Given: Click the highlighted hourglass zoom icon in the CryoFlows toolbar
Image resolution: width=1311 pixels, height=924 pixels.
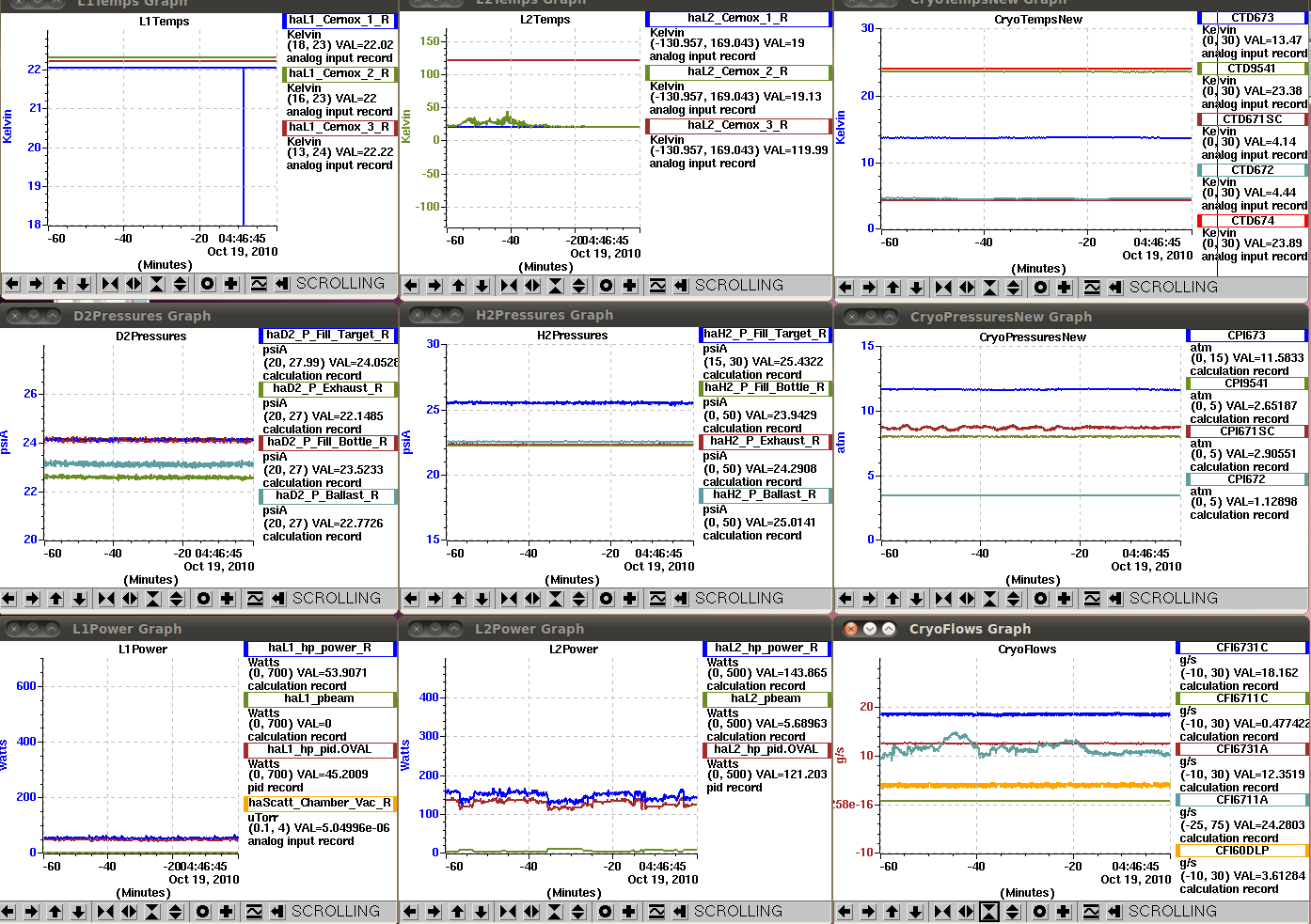Looking at the screenshot, I should pos(989,912).
